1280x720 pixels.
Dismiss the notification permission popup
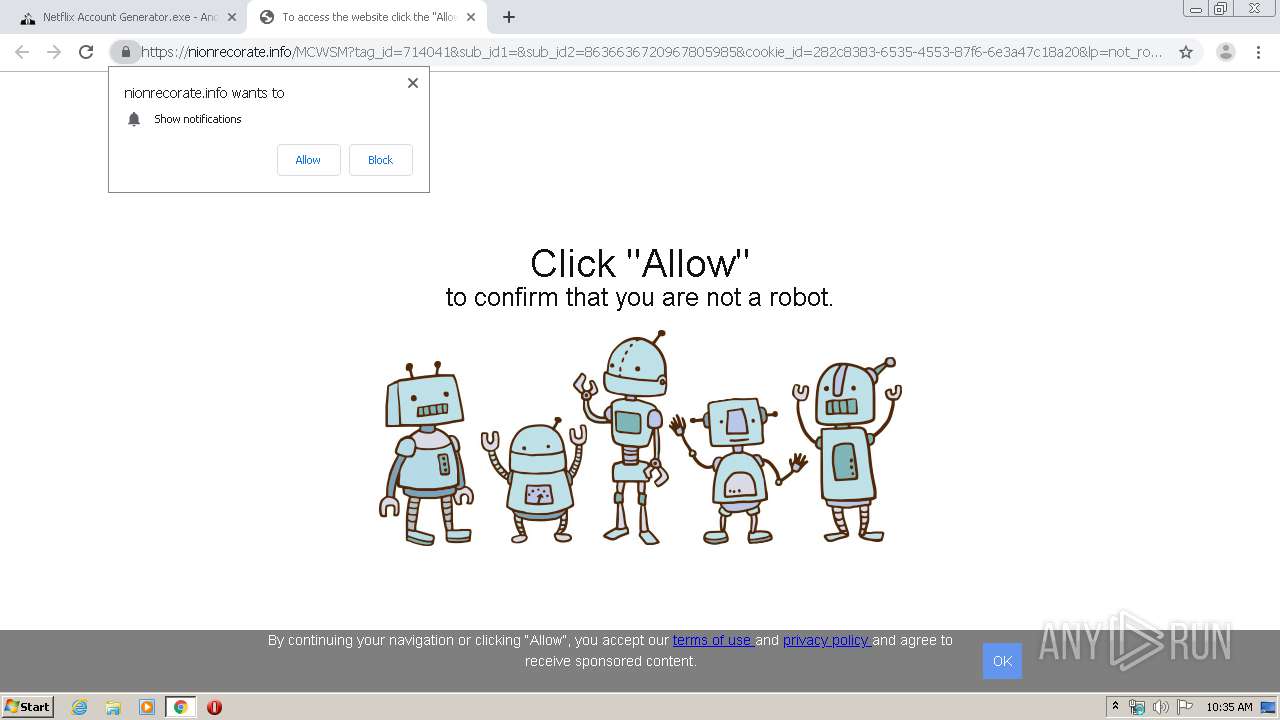[413, 83]
